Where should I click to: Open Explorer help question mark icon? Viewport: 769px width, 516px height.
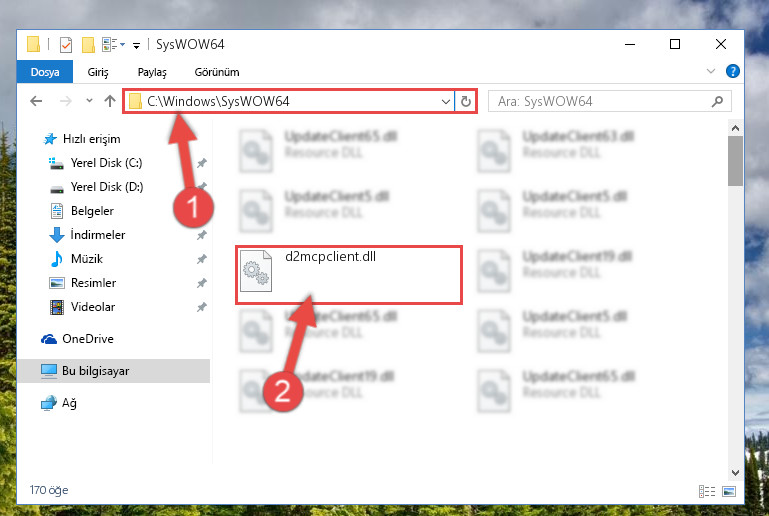pyautogui.click(x=732, y=72)
